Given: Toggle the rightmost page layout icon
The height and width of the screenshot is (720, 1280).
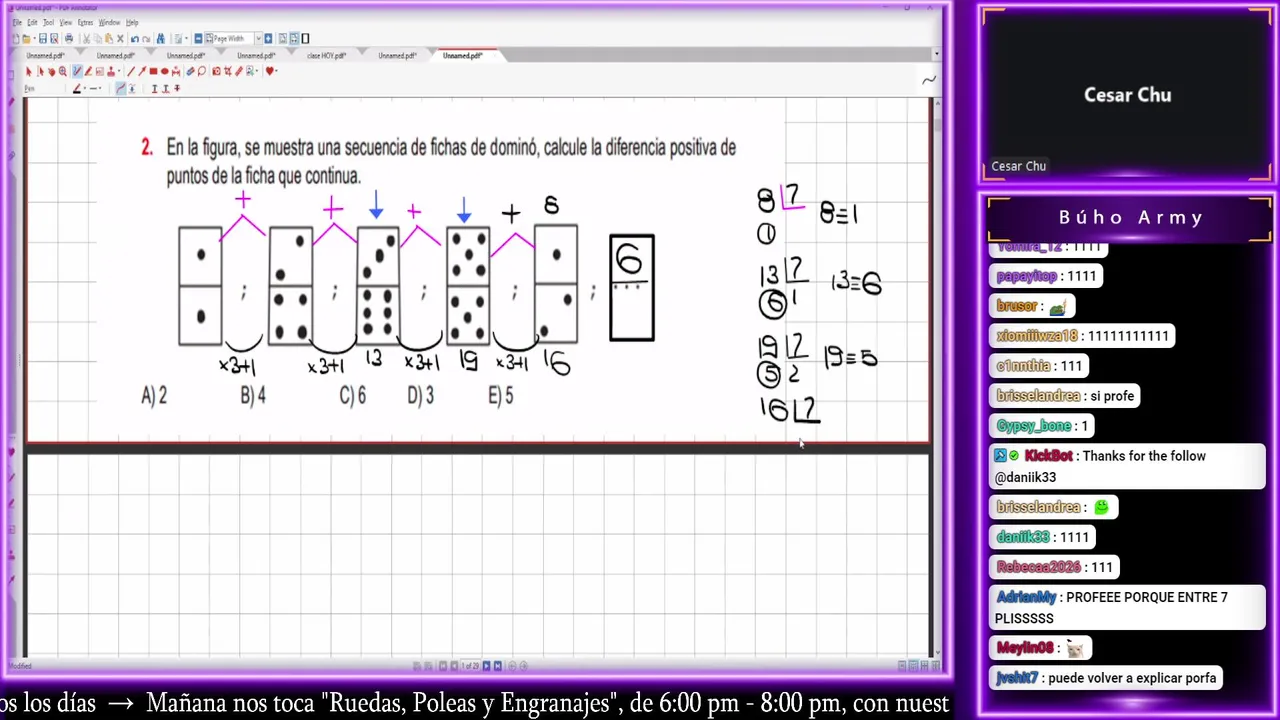Looking at the screenshot, I should (935, 665).
